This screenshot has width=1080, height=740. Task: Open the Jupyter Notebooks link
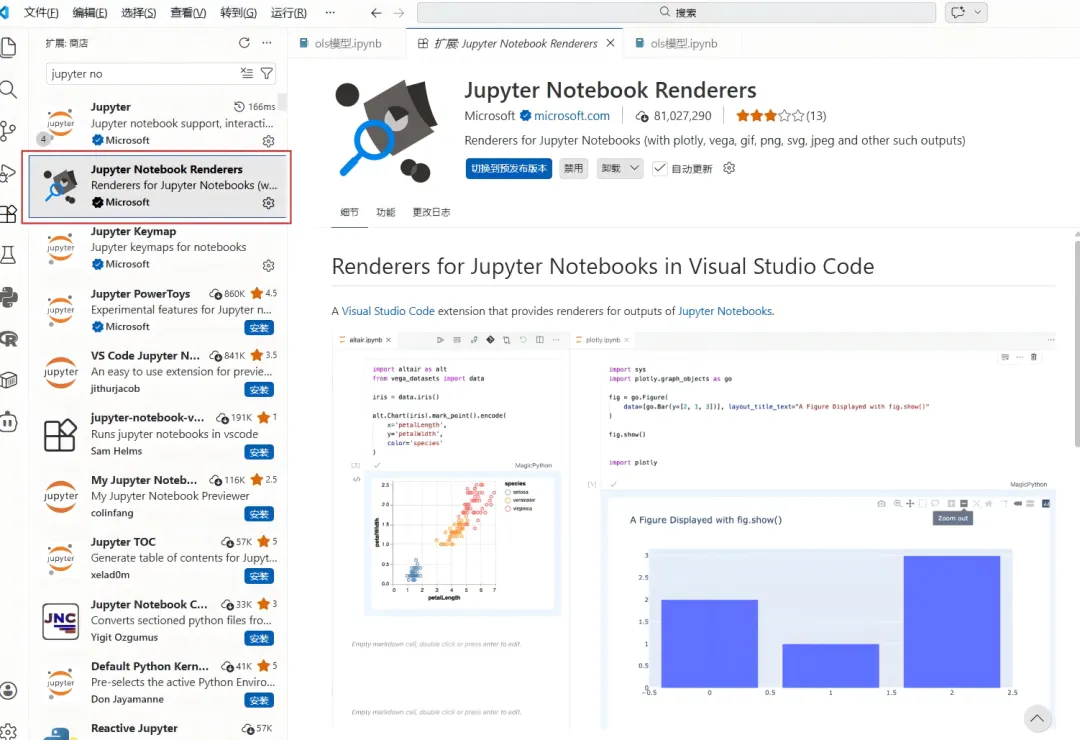(x=725, y=311)
